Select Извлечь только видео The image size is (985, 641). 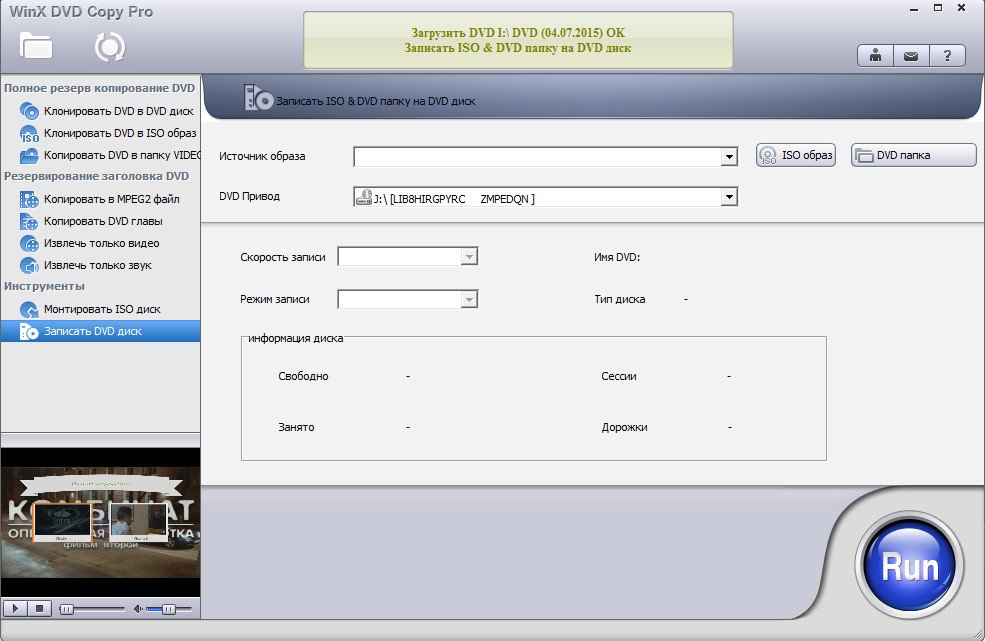point(101,243)
